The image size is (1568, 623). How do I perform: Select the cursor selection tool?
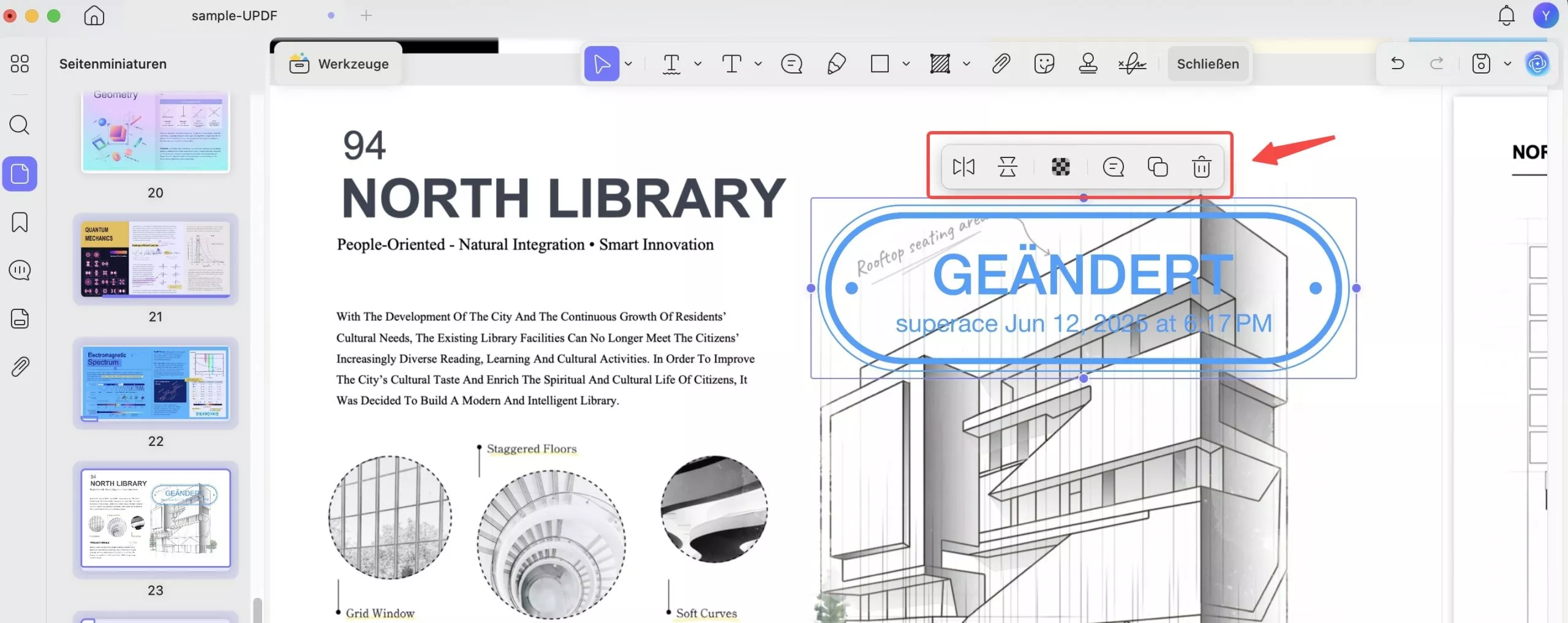point(601,64)
